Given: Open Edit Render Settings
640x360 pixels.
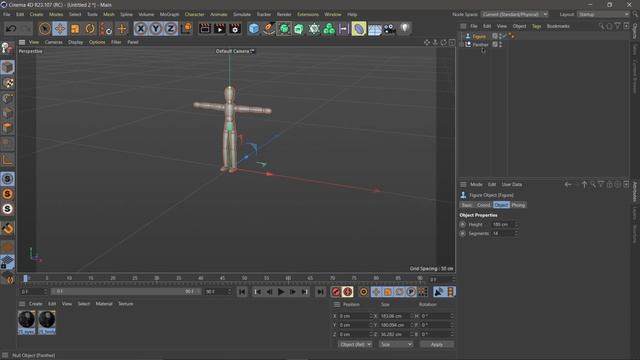Looking at the screenshot, I should (235, 29).
